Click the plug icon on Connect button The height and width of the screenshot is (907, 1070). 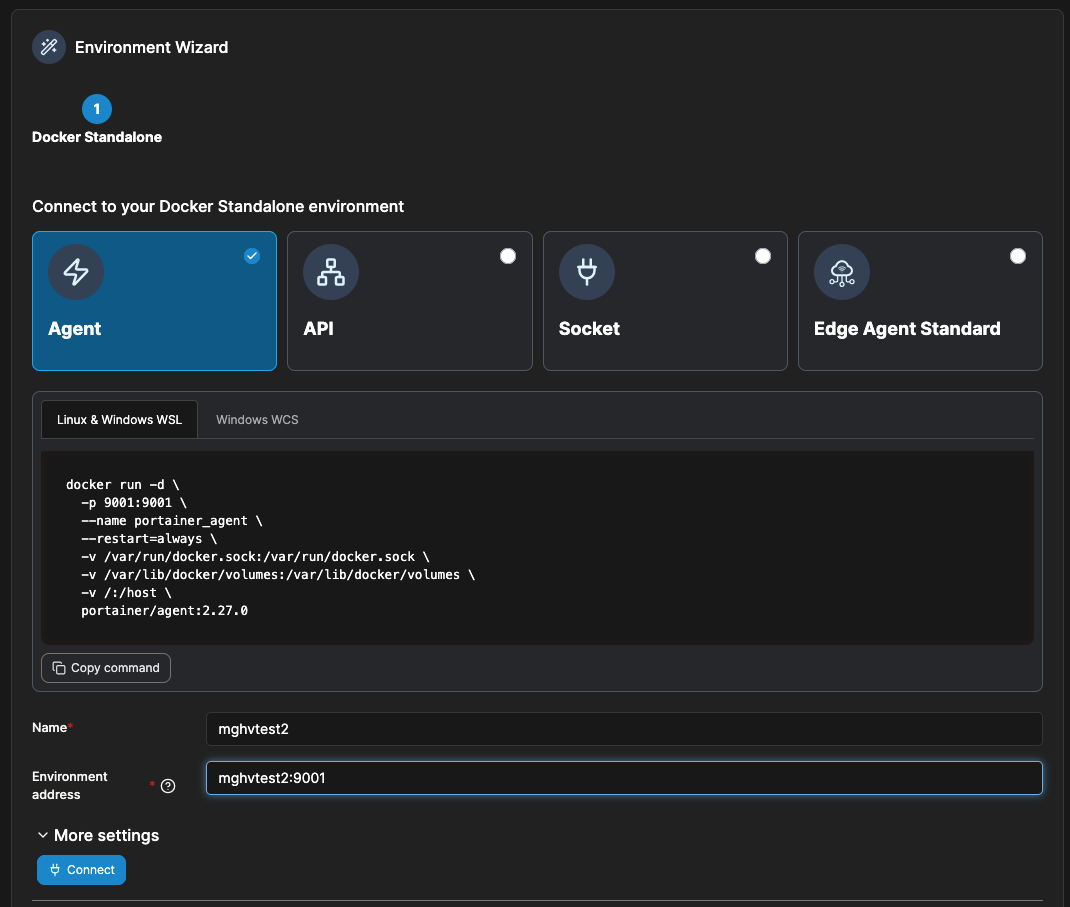tap(55, 870)
